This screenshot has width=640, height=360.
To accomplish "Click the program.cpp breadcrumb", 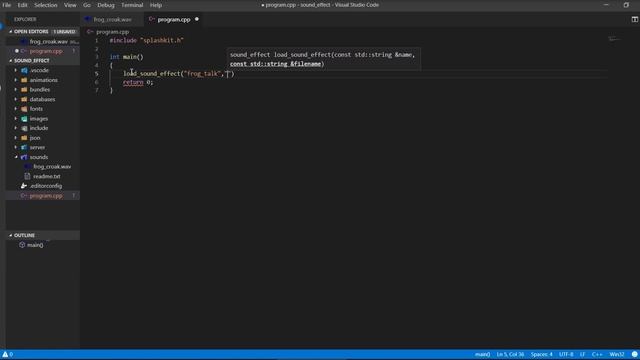I will pyautogui.click(x=112, y=31).
